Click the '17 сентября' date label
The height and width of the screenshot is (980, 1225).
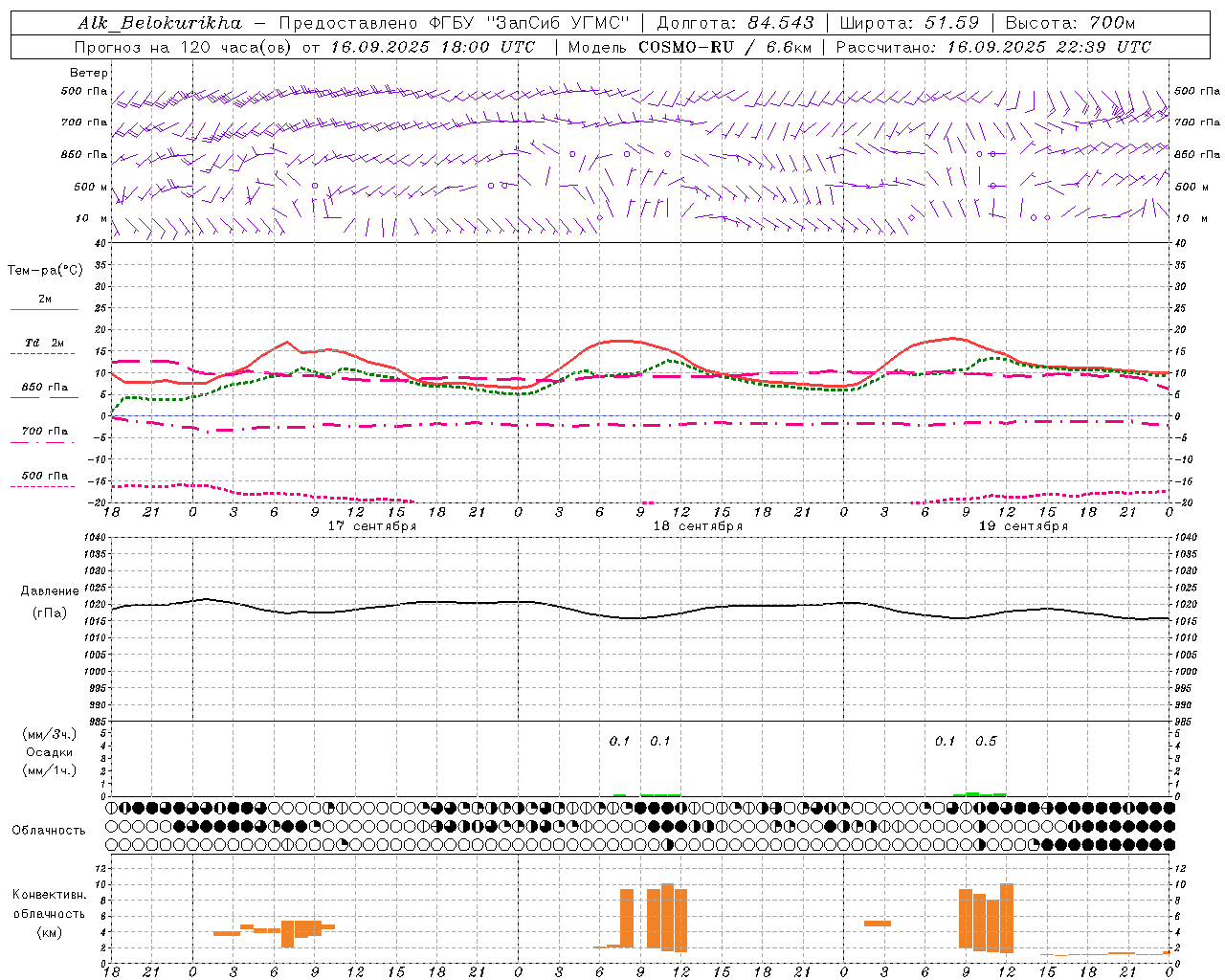(x=372, y=526)
